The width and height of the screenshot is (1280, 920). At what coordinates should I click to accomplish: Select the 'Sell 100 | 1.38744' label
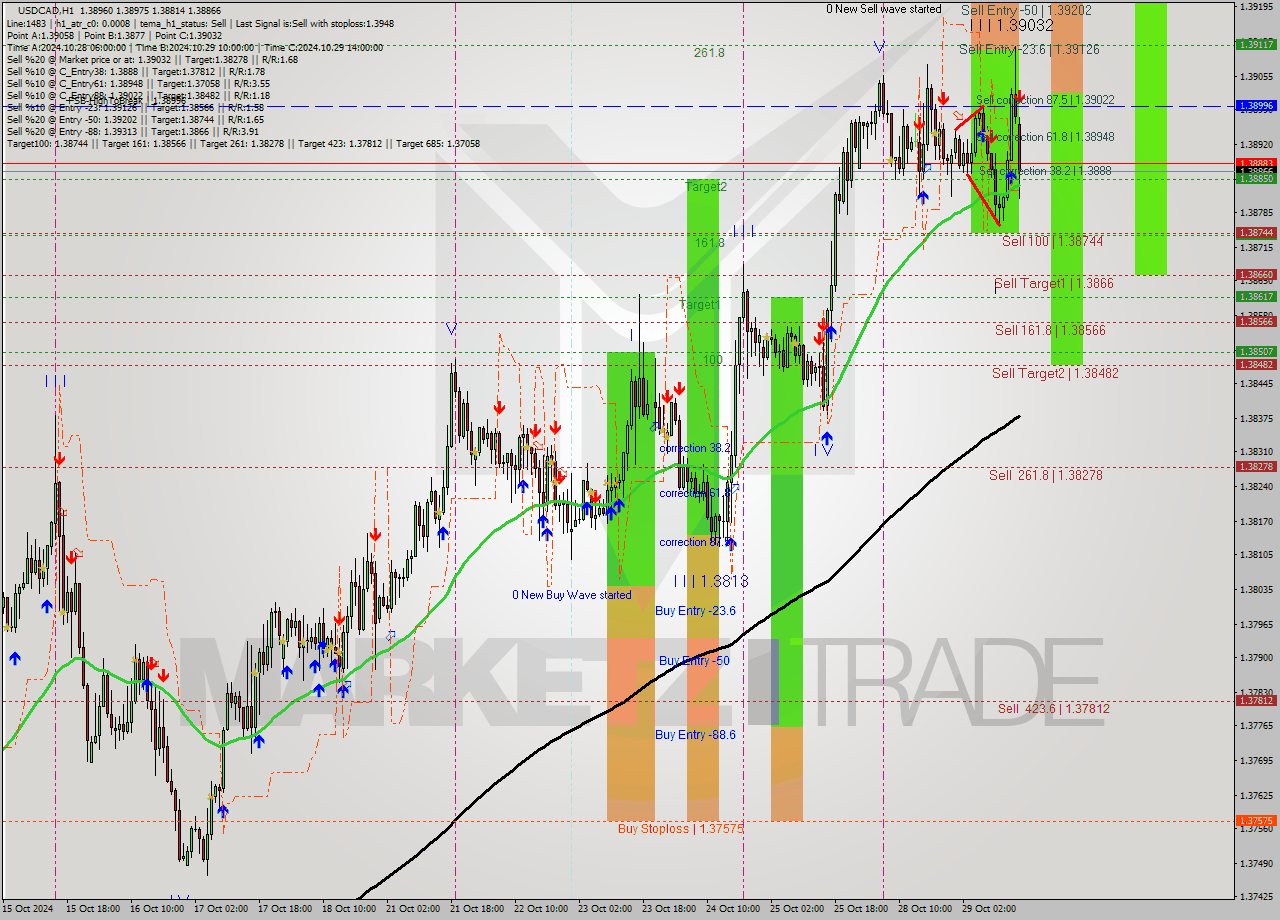coord(1052,242)
